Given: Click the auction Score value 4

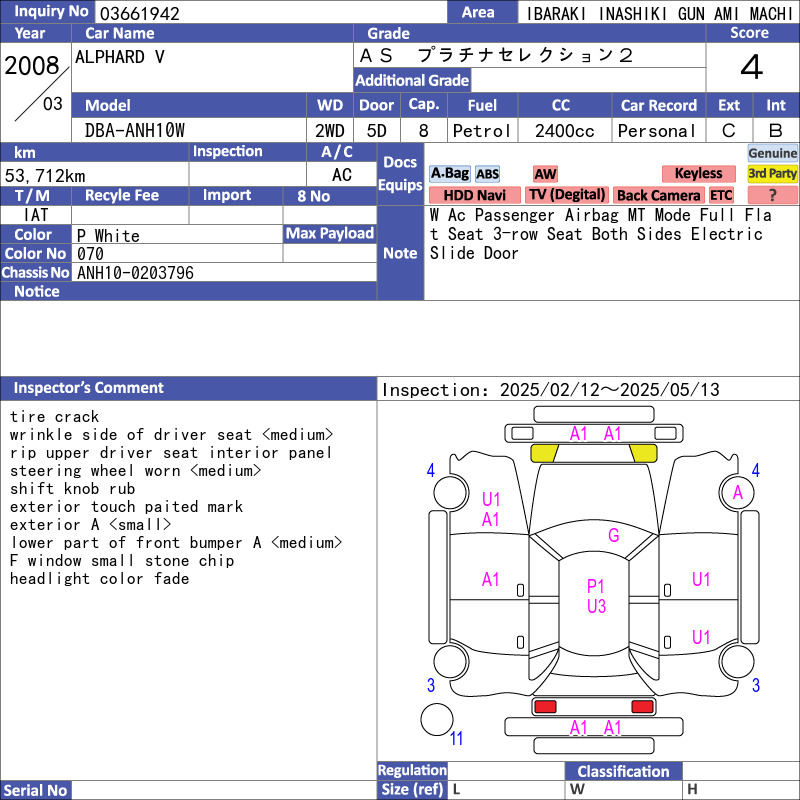Looking at the screenshot, I should pos(751,67).
